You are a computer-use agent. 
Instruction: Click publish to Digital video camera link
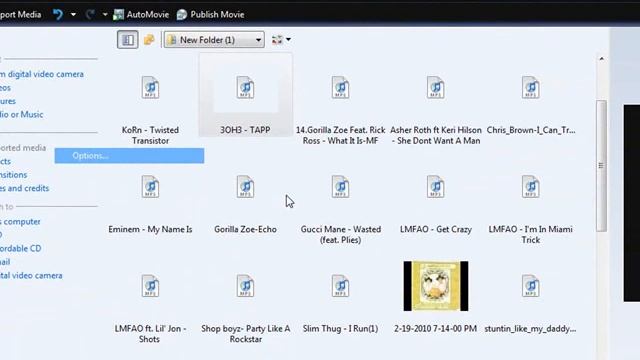(31, 276)
